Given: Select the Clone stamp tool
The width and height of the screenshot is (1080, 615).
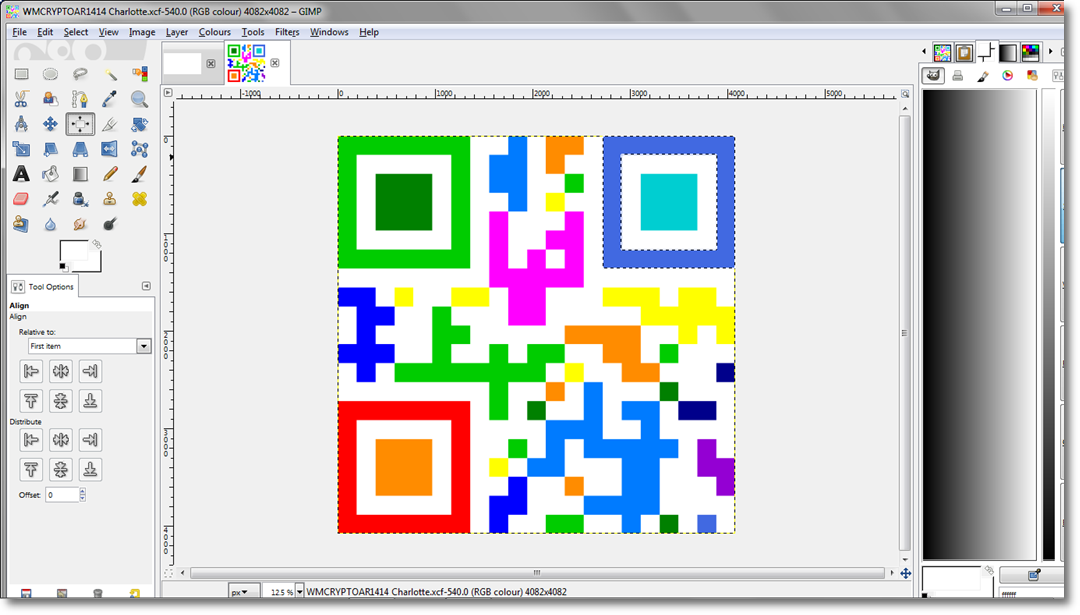Looking at the screenshot, I should [110, 199].
